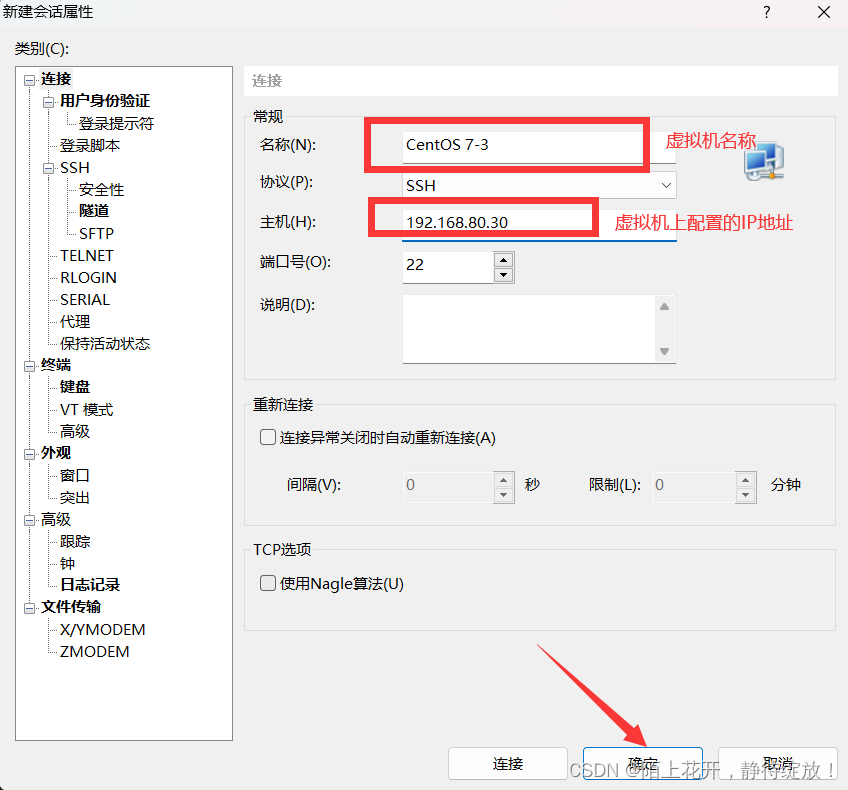The width and height of the screenshot is (848, 790).
Task: Collapse the 高级 category tree node
Action: coord(29,521)
